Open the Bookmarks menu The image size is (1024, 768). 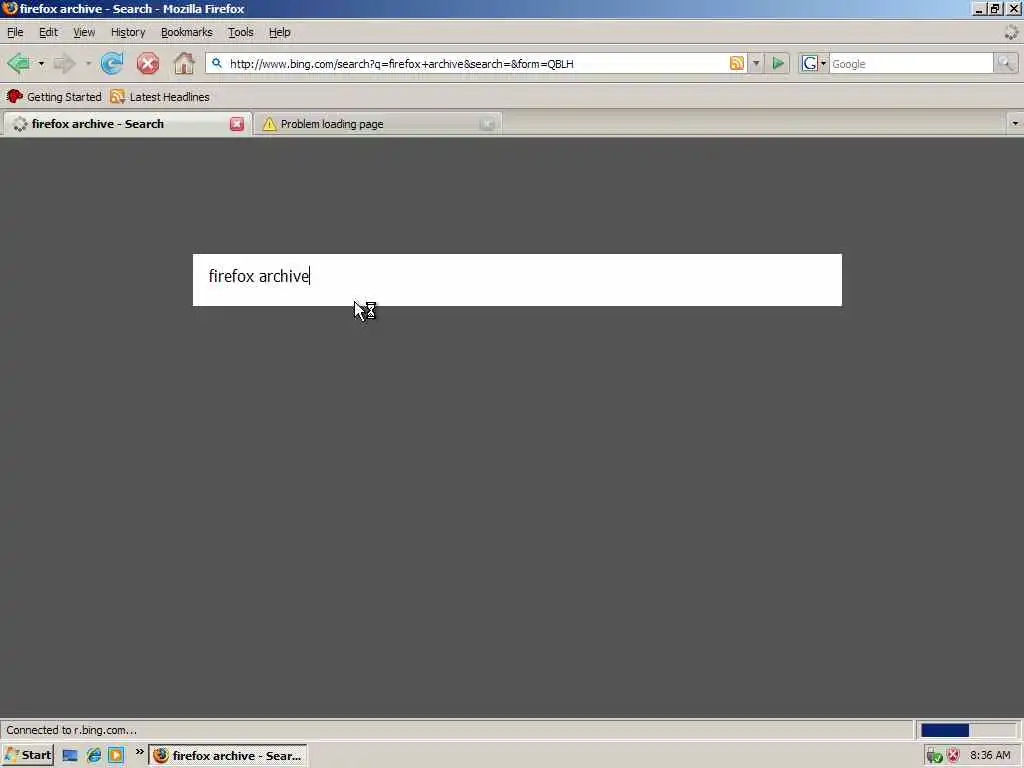click(187, 32)
